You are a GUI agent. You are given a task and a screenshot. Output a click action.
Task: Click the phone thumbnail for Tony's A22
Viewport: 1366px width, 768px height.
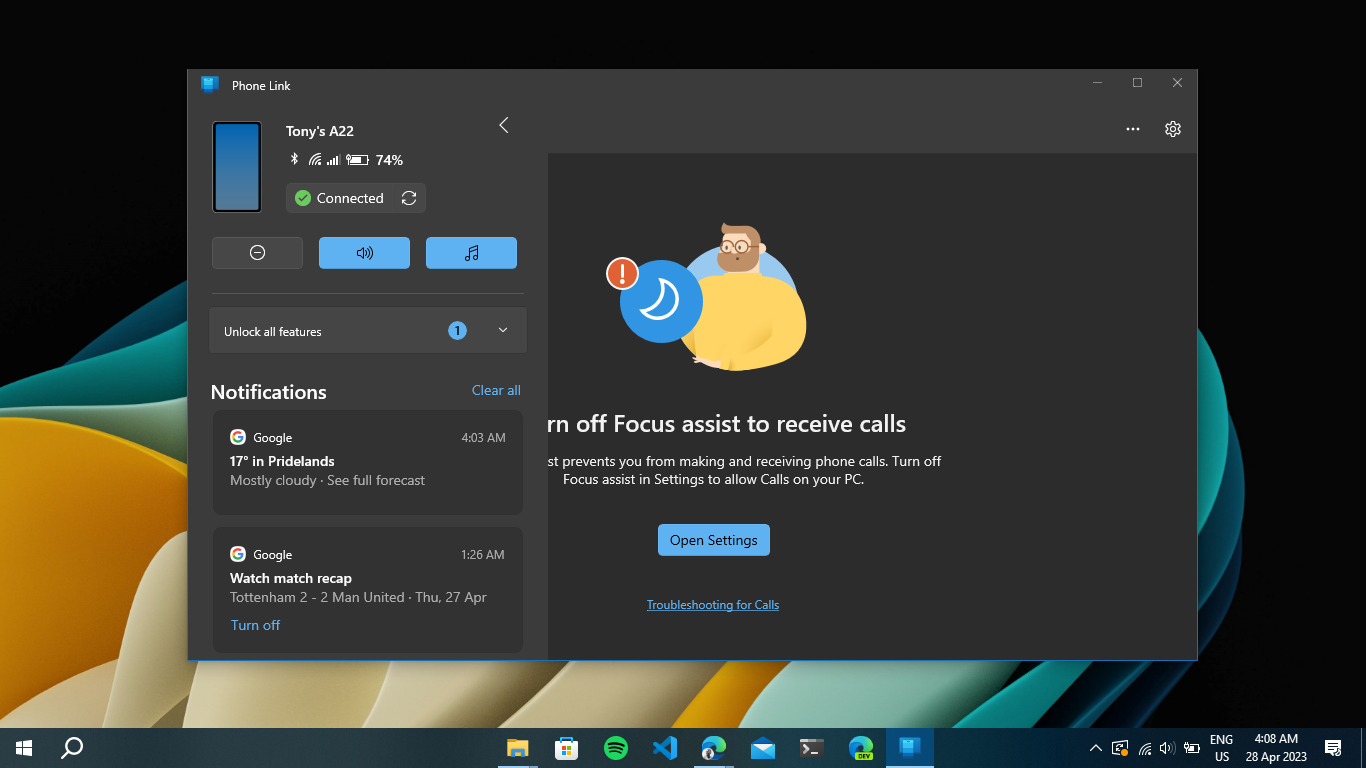click(237, 167)
